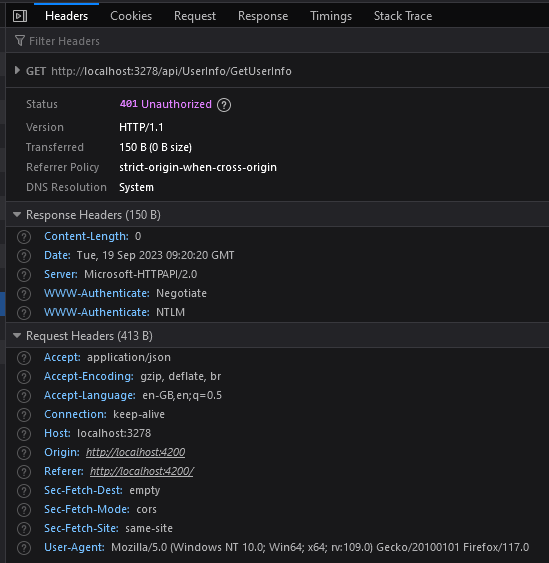Image resolution: width=549 pixels, height=563 pixels.
Task: Select the Content-Length header name
Action: coord(86,236)
